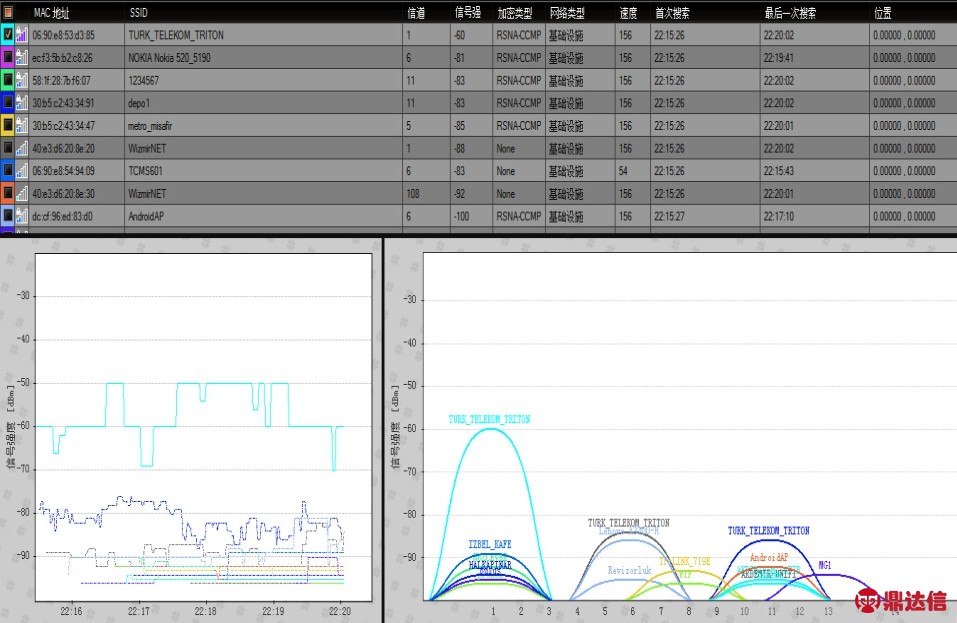Click the metro_misafir SSID cell

[150, 126]
